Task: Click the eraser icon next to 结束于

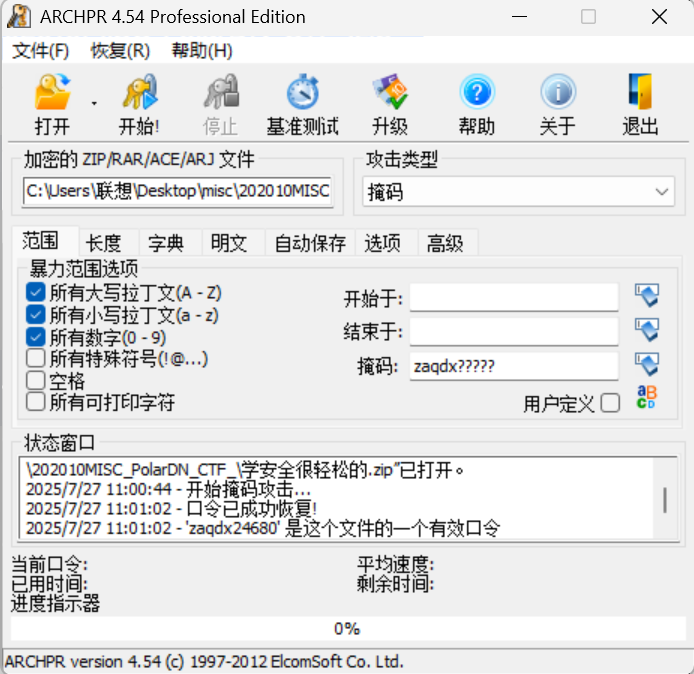Action: tap(647, 330)
